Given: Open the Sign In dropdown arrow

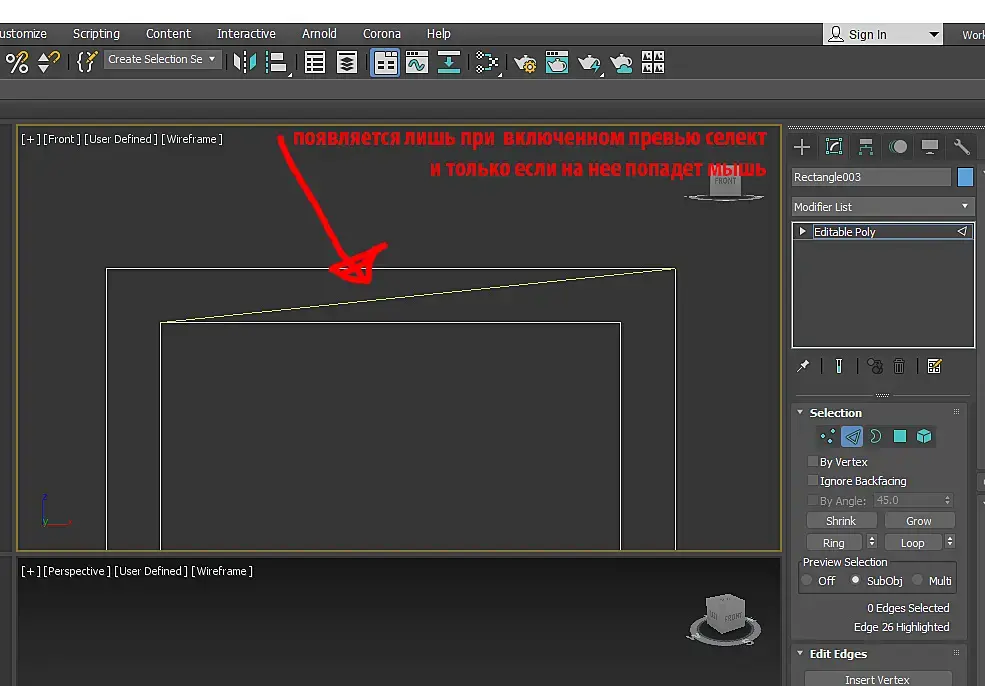Looking at the screenshot, I should coord(934,35).
